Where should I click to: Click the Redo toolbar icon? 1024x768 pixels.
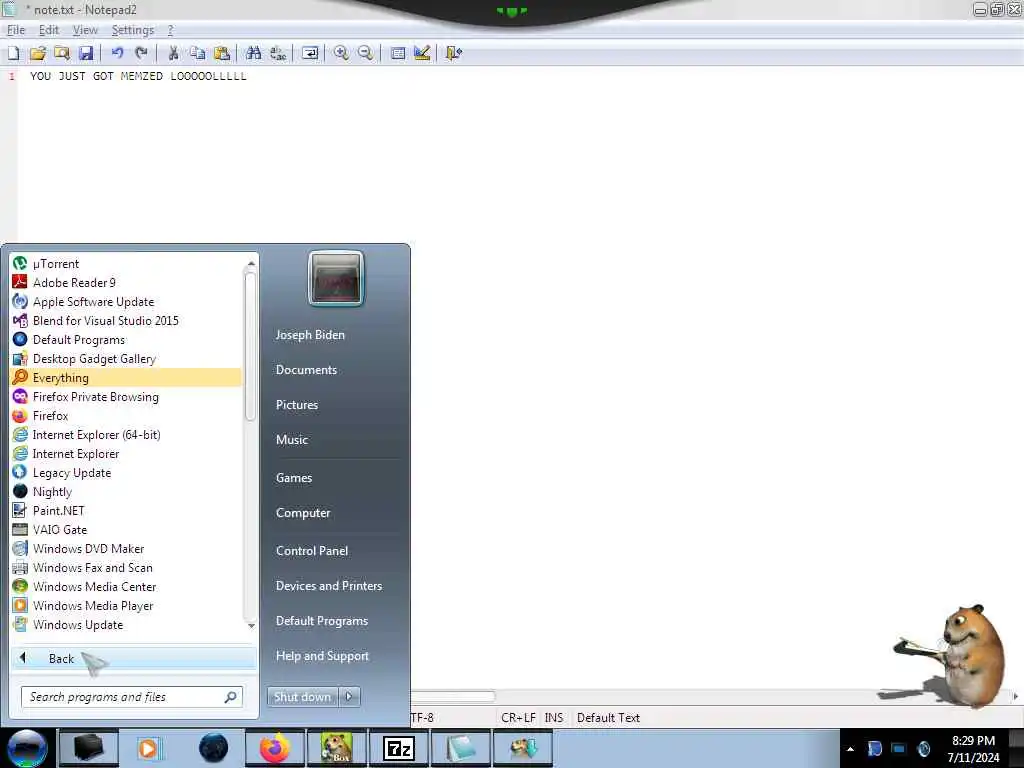pyautogui.click(x=141, y=54)
